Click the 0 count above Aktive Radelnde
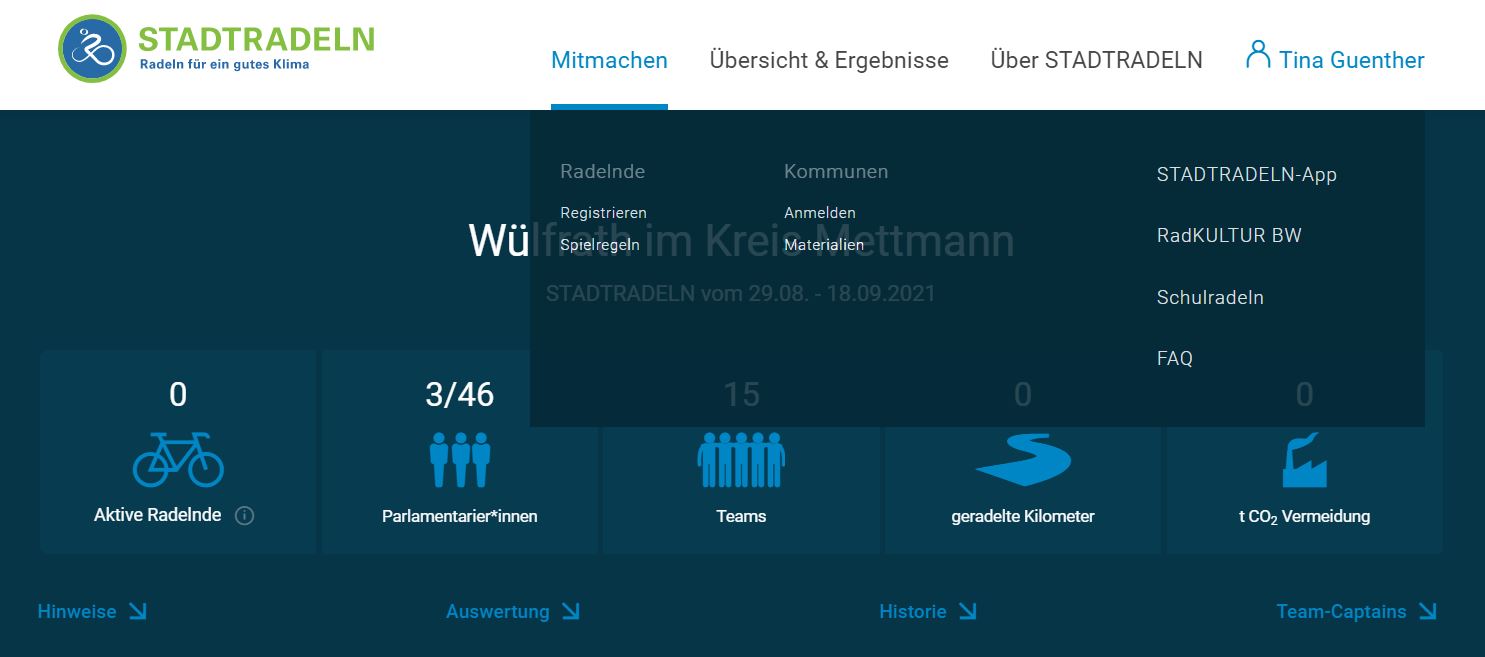This screenshot has width=1485, height=657. pos(178,394)
